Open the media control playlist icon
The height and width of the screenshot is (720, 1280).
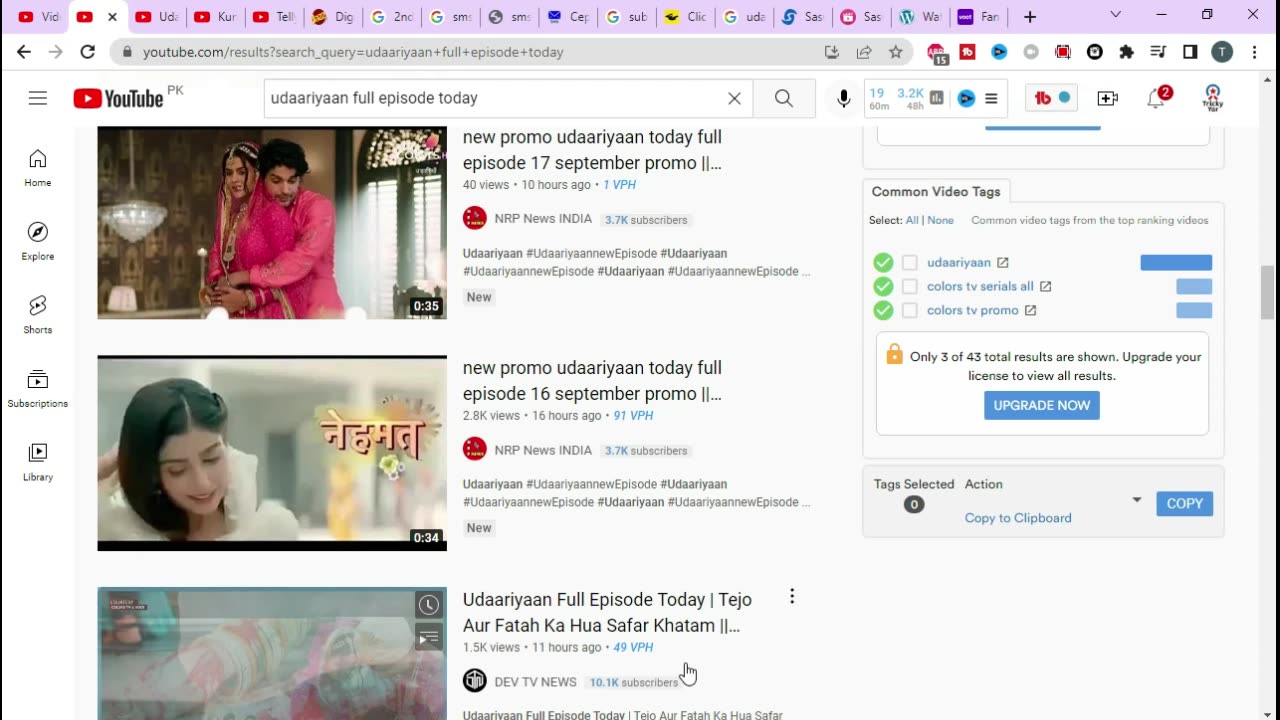point(1158,52)
